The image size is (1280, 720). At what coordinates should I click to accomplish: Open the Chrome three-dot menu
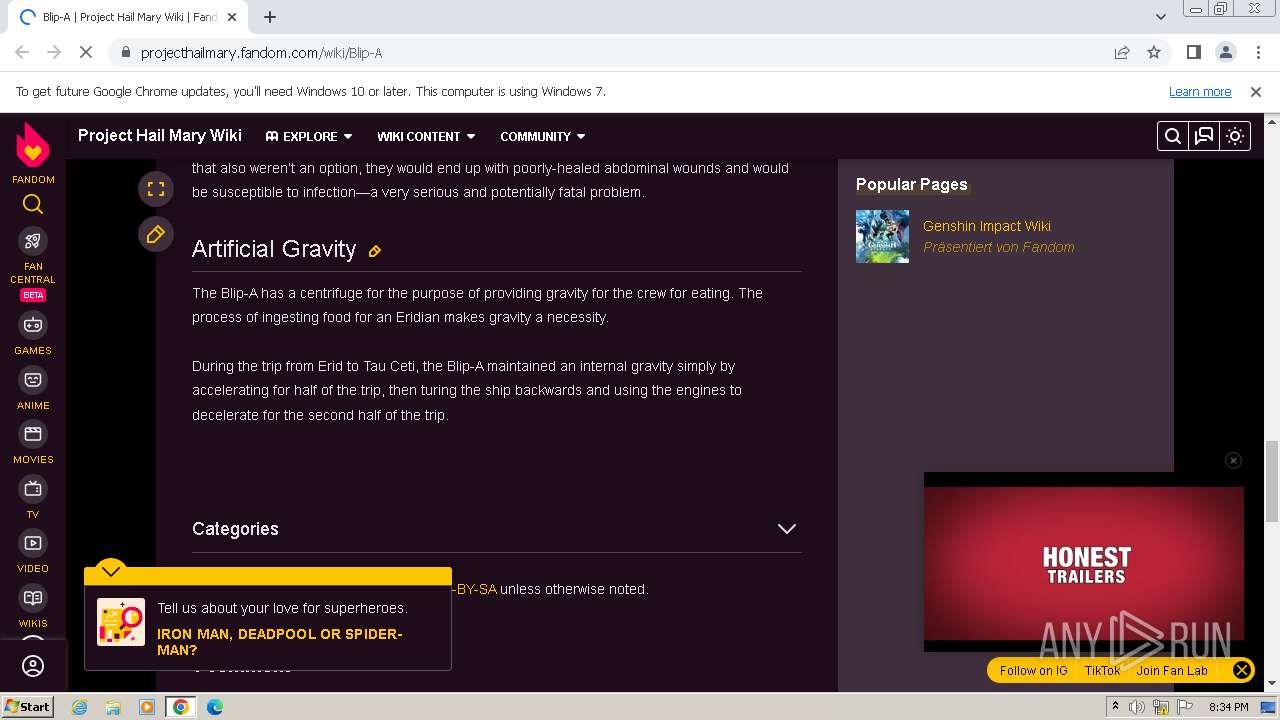click(1257, 52)
